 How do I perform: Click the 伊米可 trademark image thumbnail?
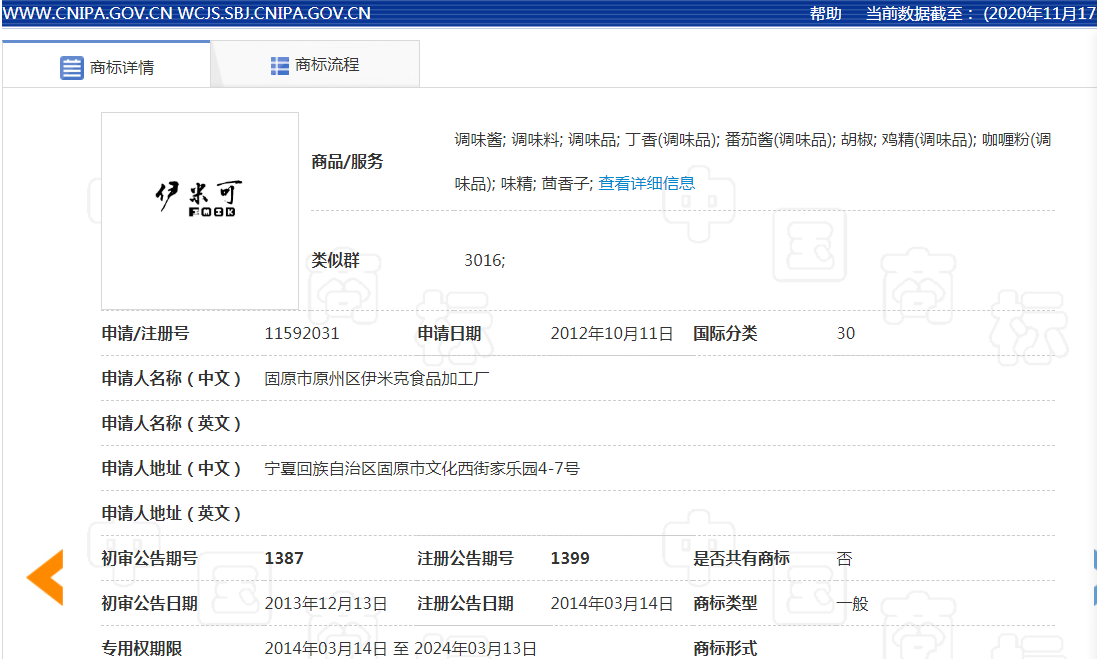tap(200, 211)
